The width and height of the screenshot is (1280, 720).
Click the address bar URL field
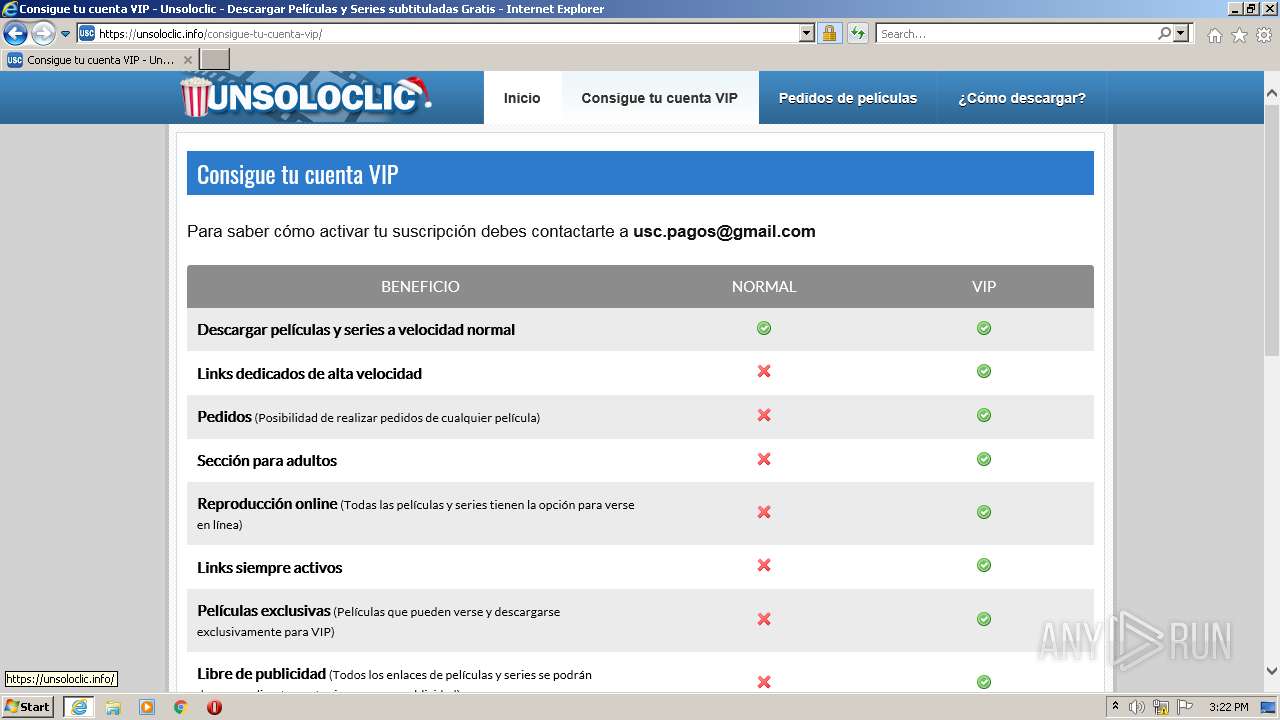(447, 33)
